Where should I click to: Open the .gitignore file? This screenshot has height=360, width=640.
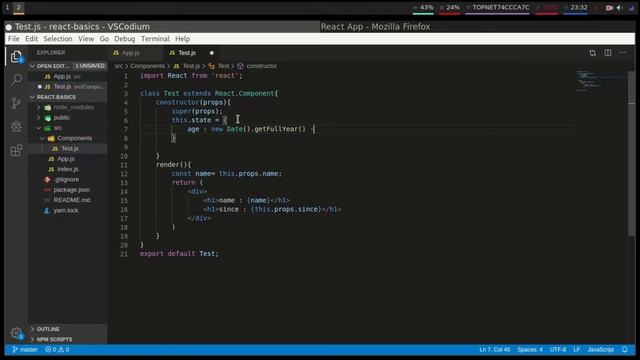click(67, 179)
